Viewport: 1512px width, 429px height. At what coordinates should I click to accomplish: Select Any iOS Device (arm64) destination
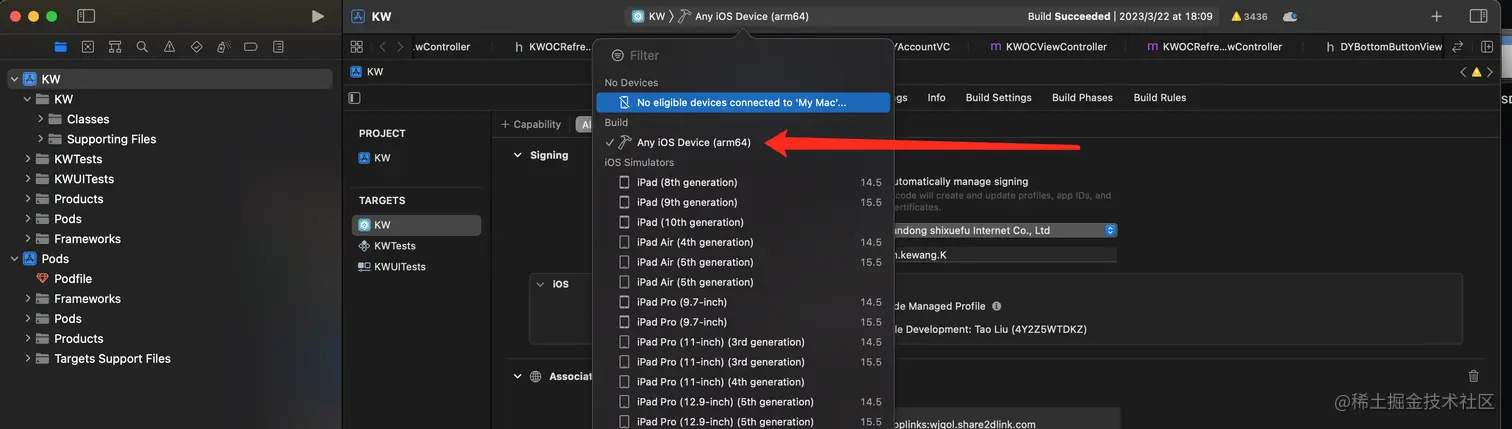(x=693, y=142)
